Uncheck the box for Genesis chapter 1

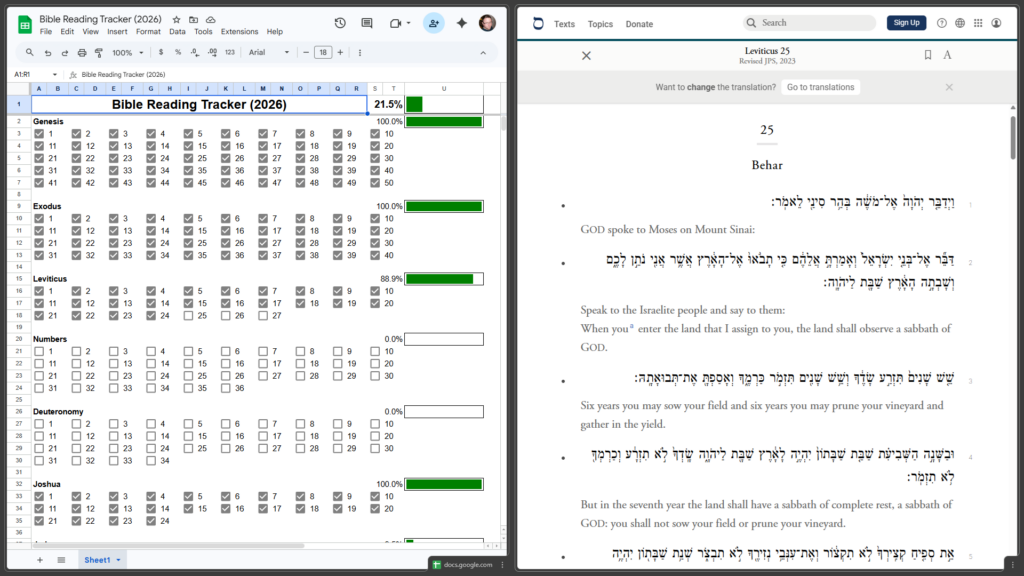tap(40, 135)
